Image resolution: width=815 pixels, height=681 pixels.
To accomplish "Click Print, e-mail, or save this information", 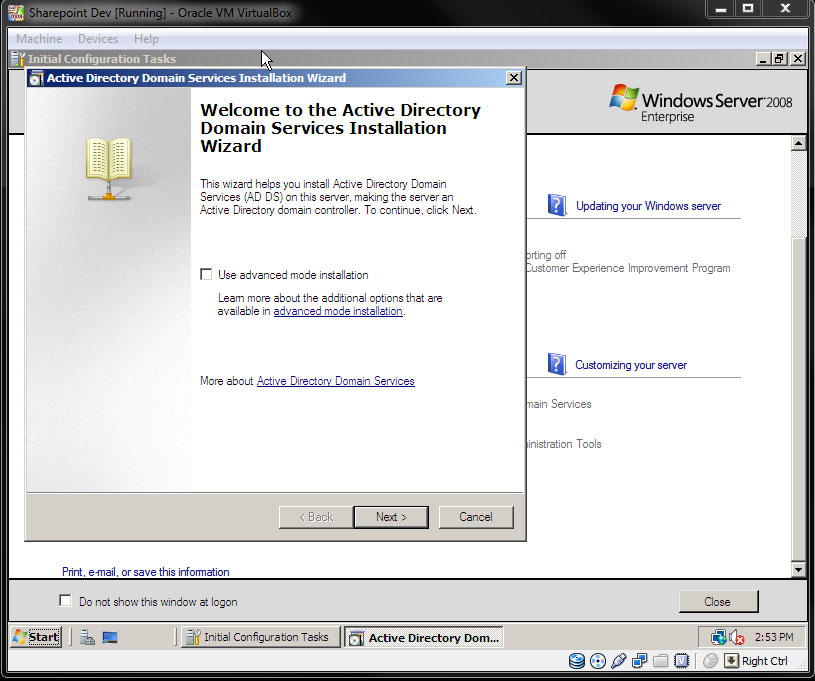I will pos(146,572).
